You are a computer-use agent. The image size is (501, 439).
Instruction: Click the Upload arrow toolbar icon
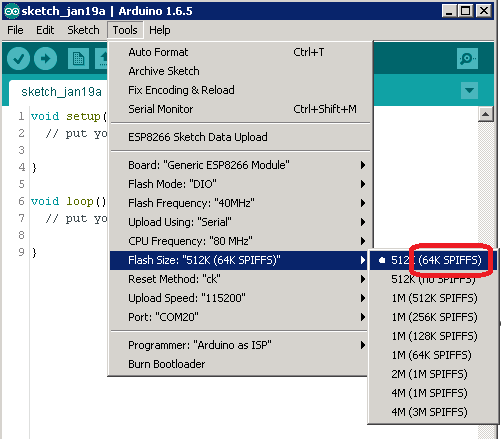point(45,59)
